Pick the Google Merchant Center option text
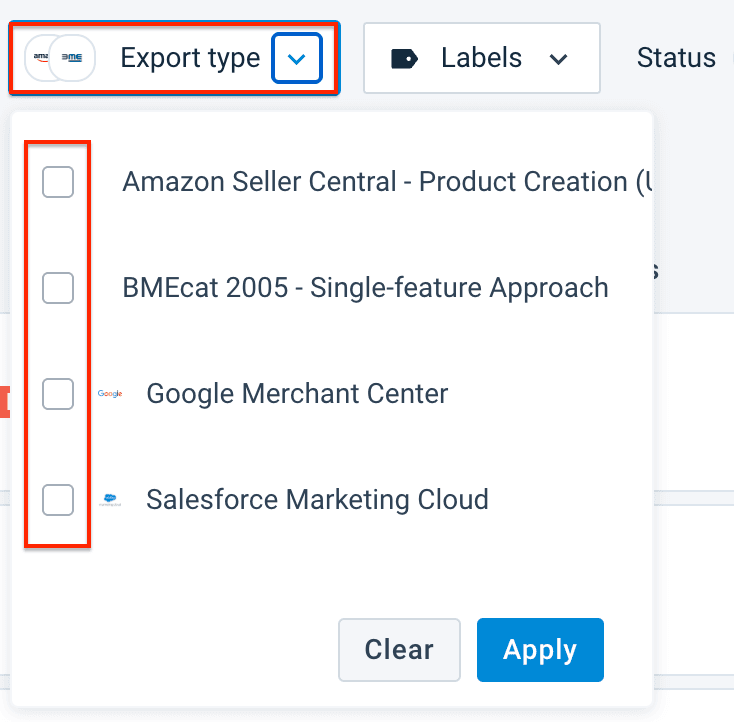Screen dimensions: 734x722 (x=297, y=394)
